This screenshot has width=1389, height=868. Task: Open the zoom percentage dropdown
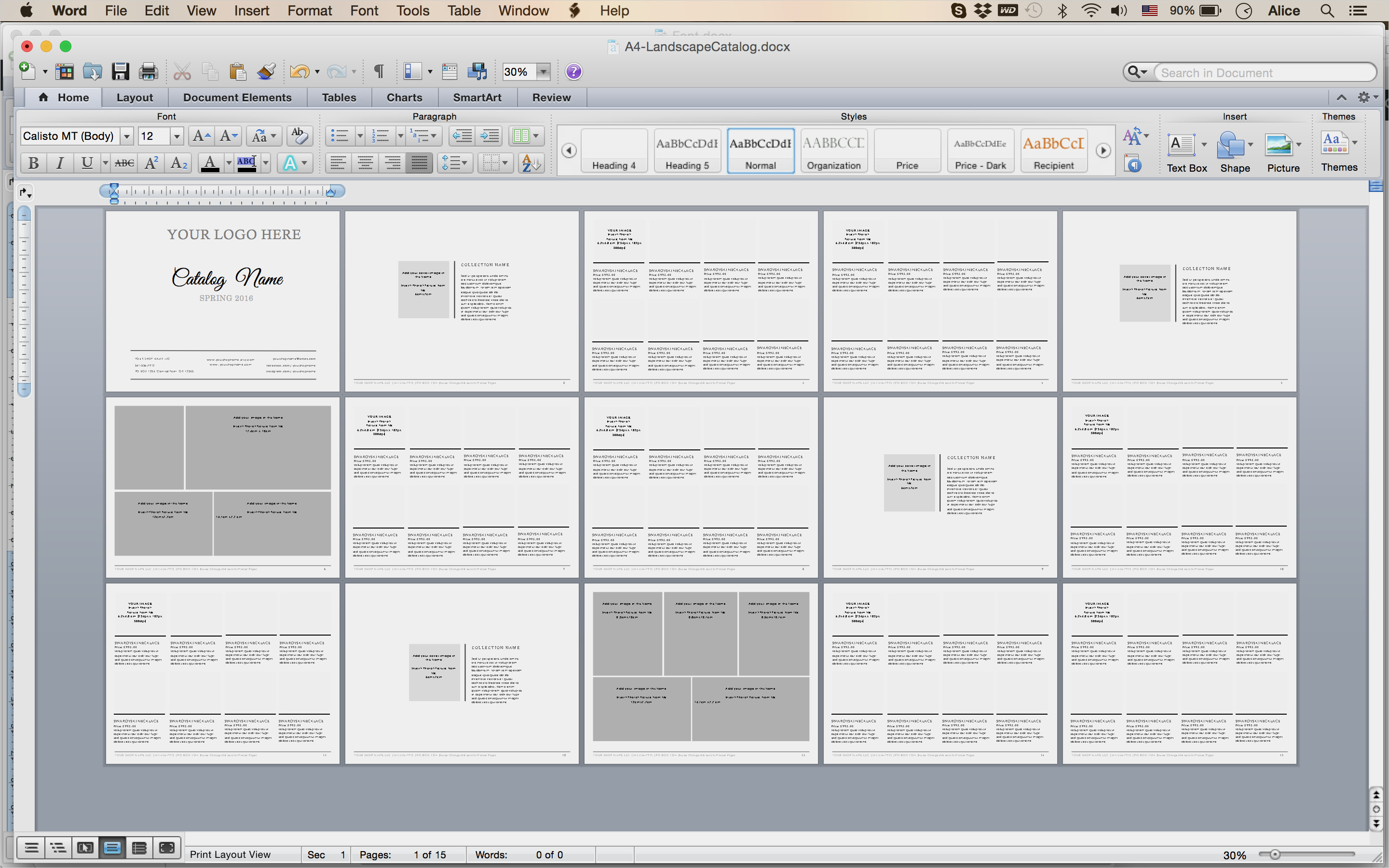point(543,72)
